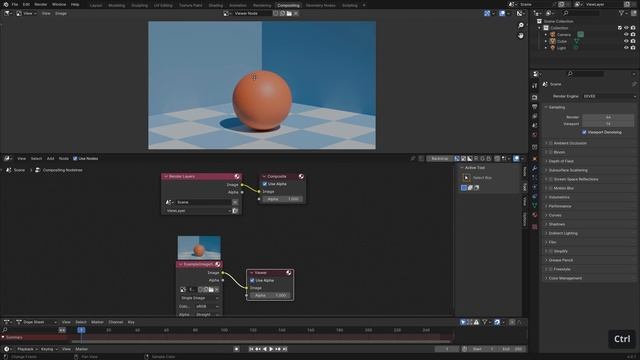Jump to the end frame button

[x=284, y=349]
